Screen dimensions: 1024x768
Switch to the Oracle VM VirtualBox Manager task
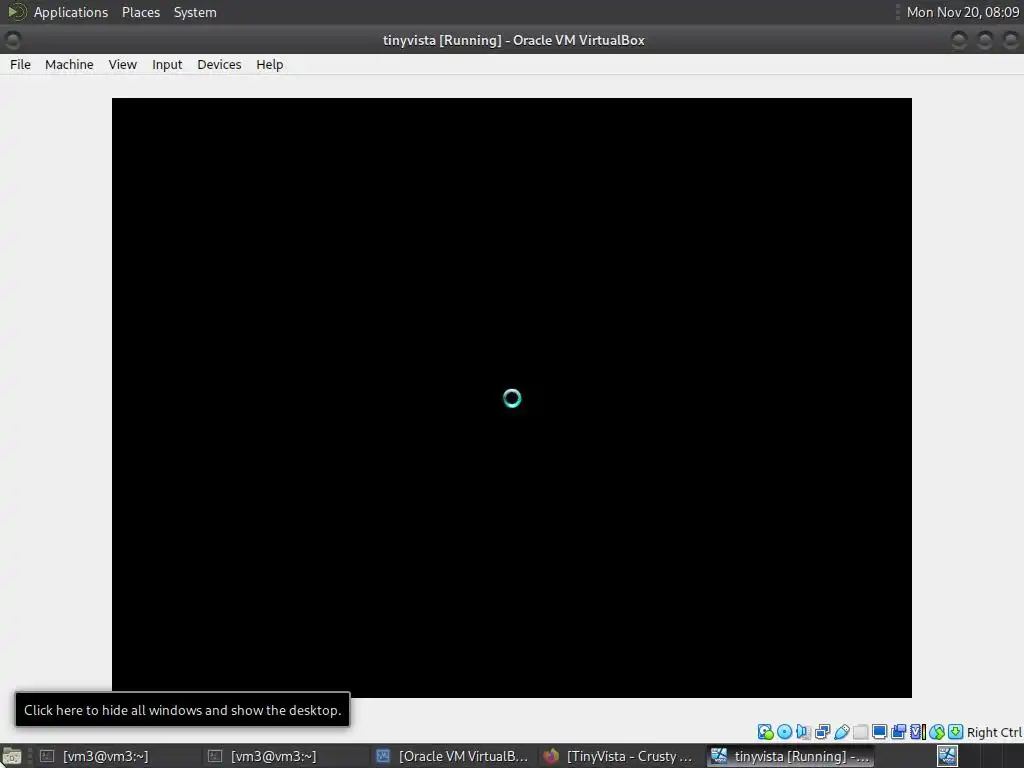453,756
